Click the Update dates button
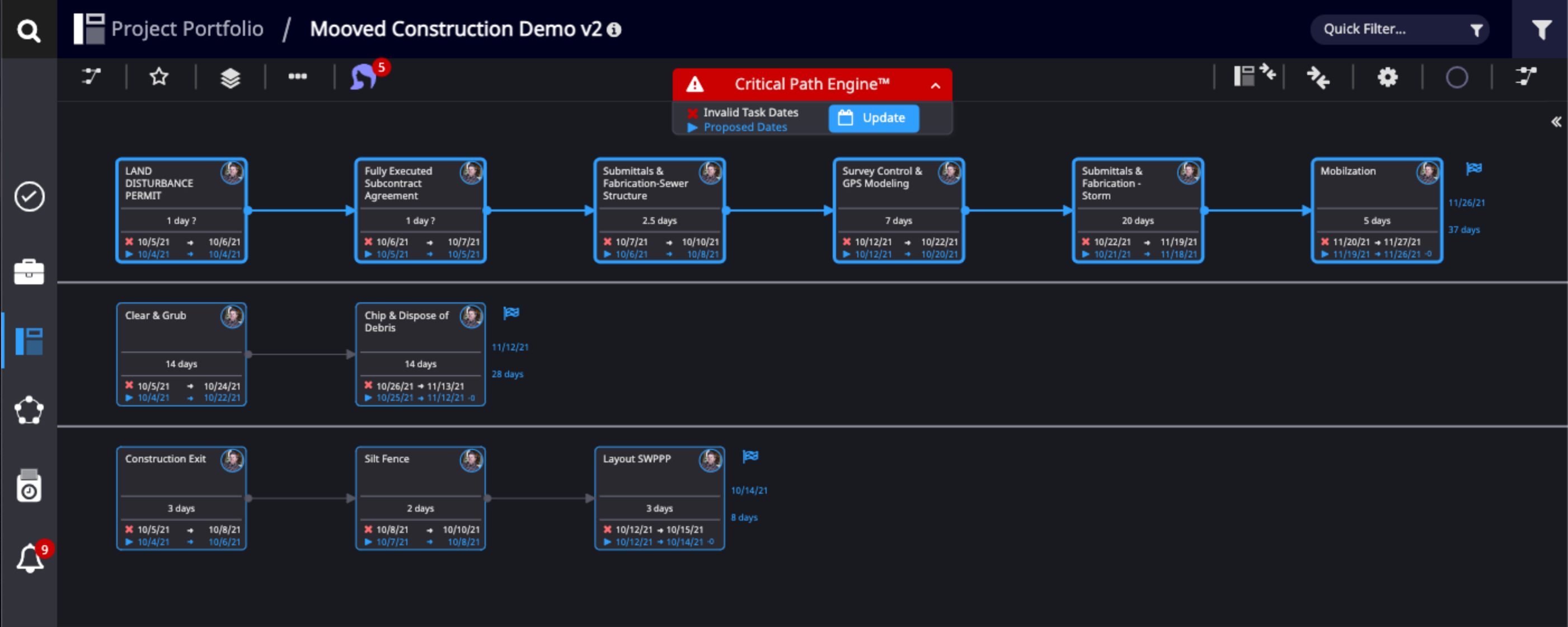The width and height of the screenshot is (1568, 627). pyautogui.click(x=874, y=118)
